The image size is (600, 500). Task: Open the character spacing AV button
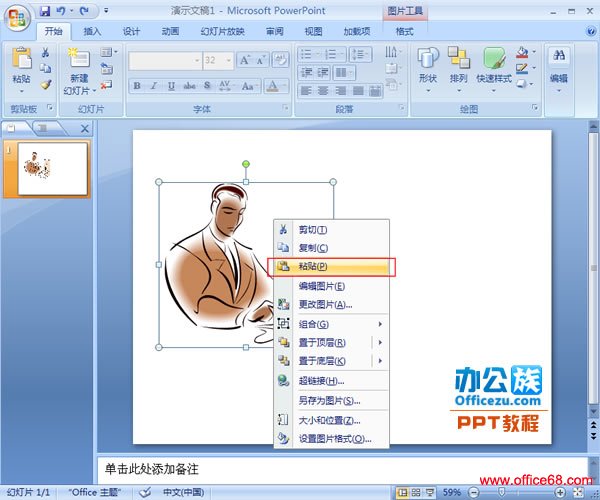click(225, 86)
